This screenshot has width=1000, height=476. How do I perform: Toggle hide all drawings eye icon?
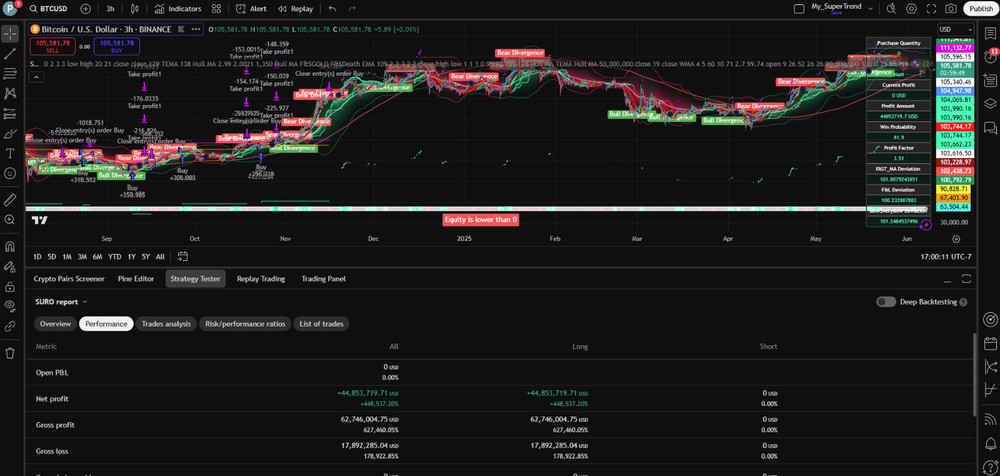pos(10,306)
